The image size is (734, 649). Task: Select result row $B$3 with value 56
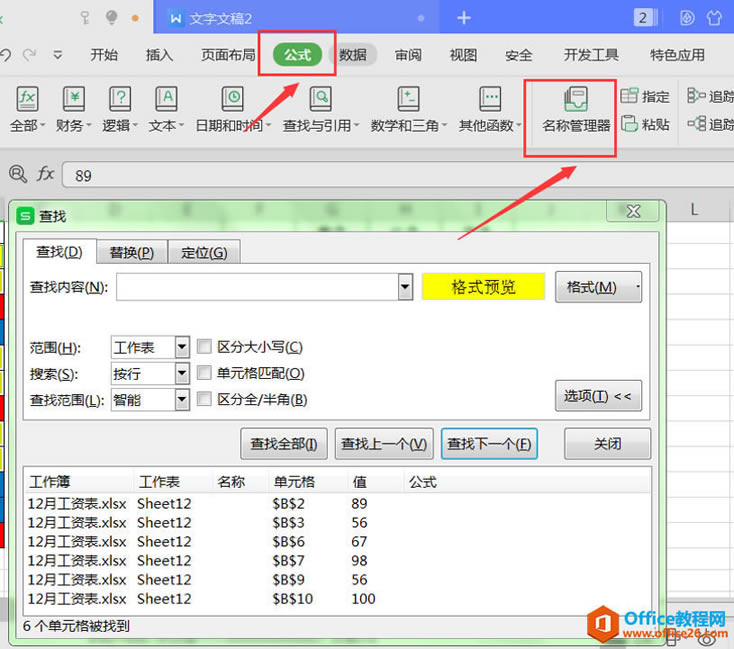337,523
